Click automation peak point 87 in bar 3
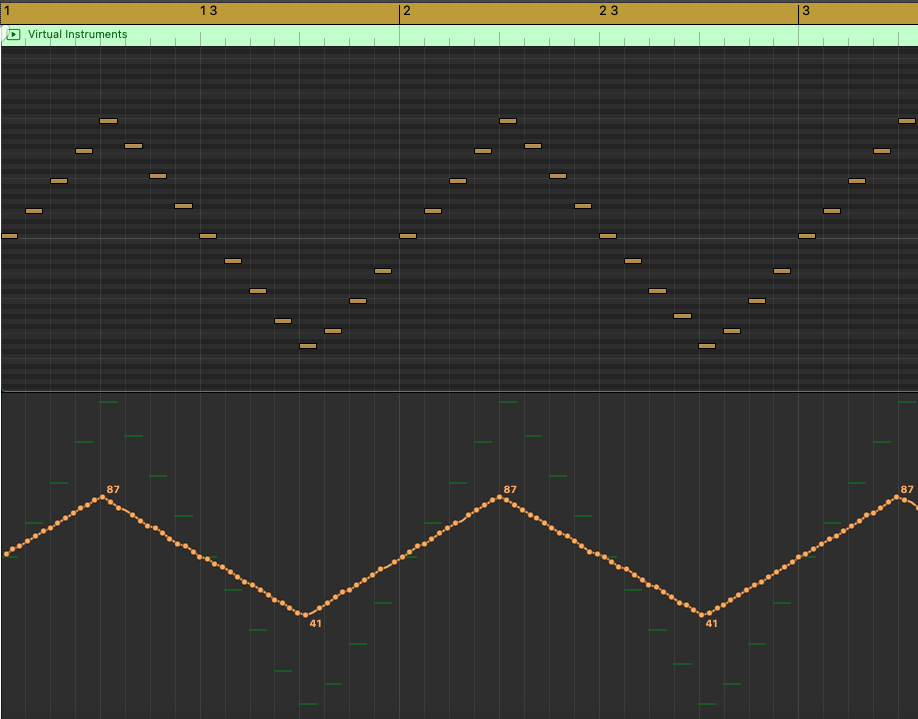The image size is (918, 719). tap(898, 497)
